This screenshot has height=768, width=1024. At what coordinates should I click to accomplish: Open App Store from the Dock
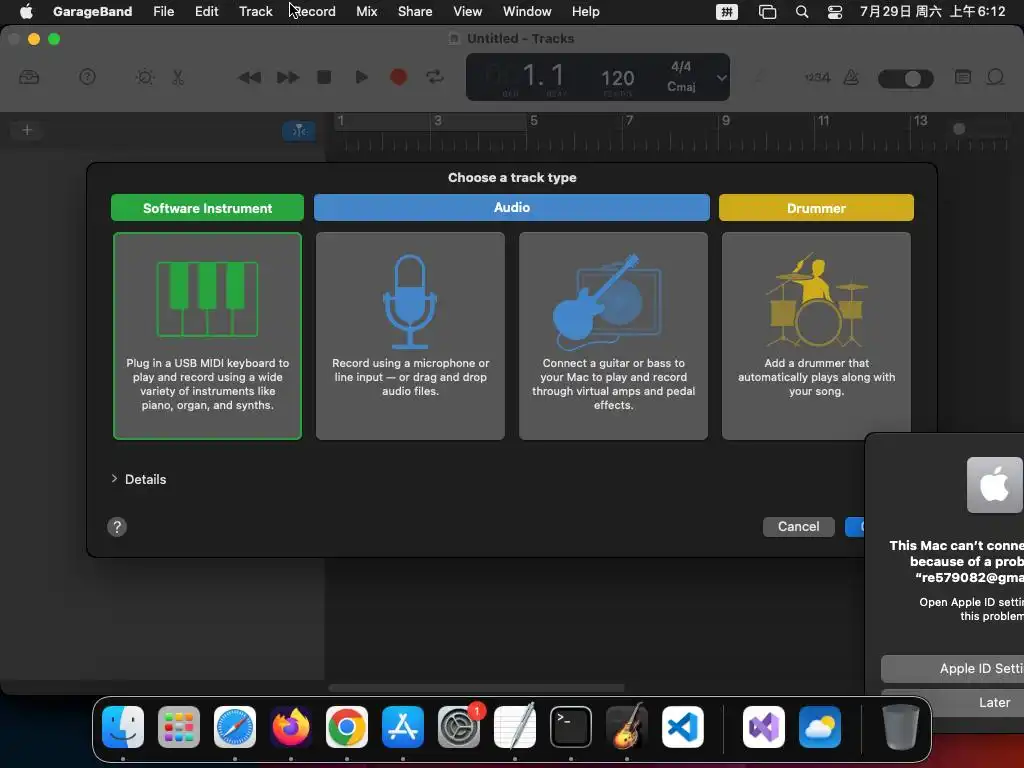click(403, 727)
